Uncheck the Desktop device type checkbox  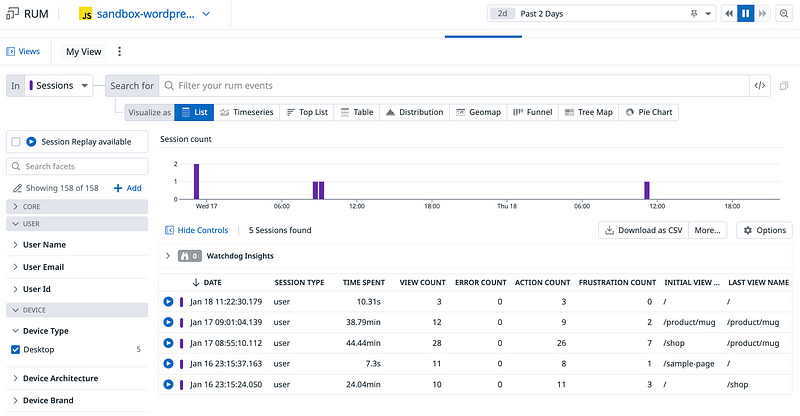15,349
